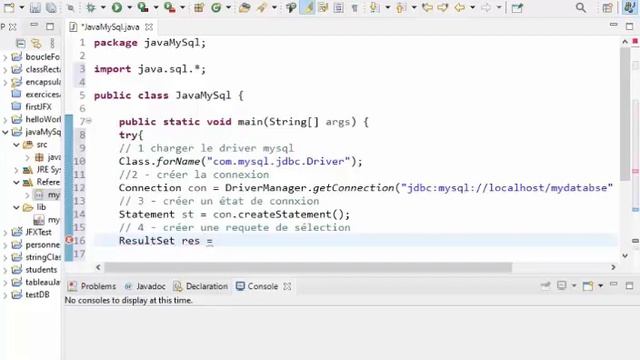Open the Run configurations dropdown arrow
The image size is (640, 360).
[129, 8]
